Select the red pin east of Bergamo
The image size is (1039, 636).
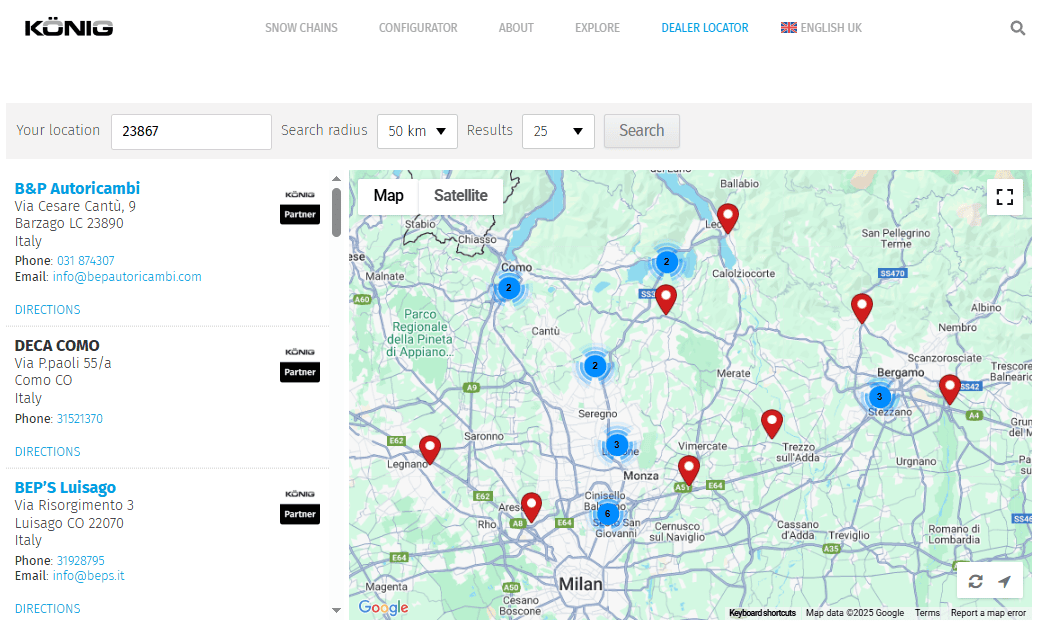coord(950,390)
